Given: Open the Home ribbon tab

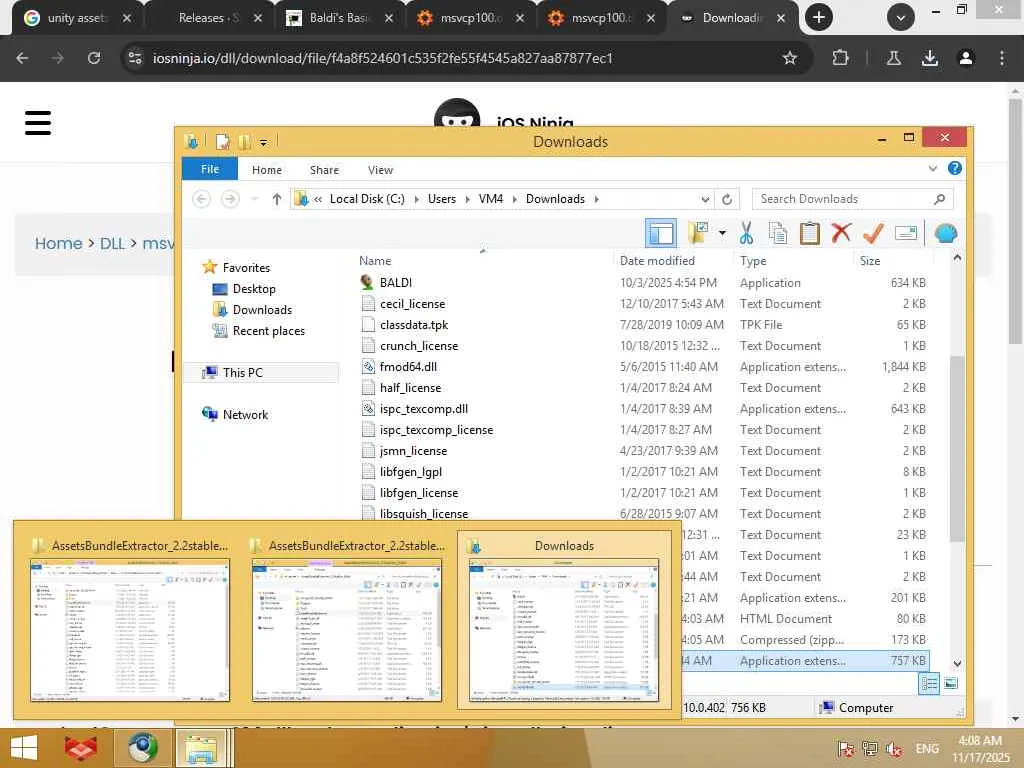Looking at the screenshot, I should (266, 170).
